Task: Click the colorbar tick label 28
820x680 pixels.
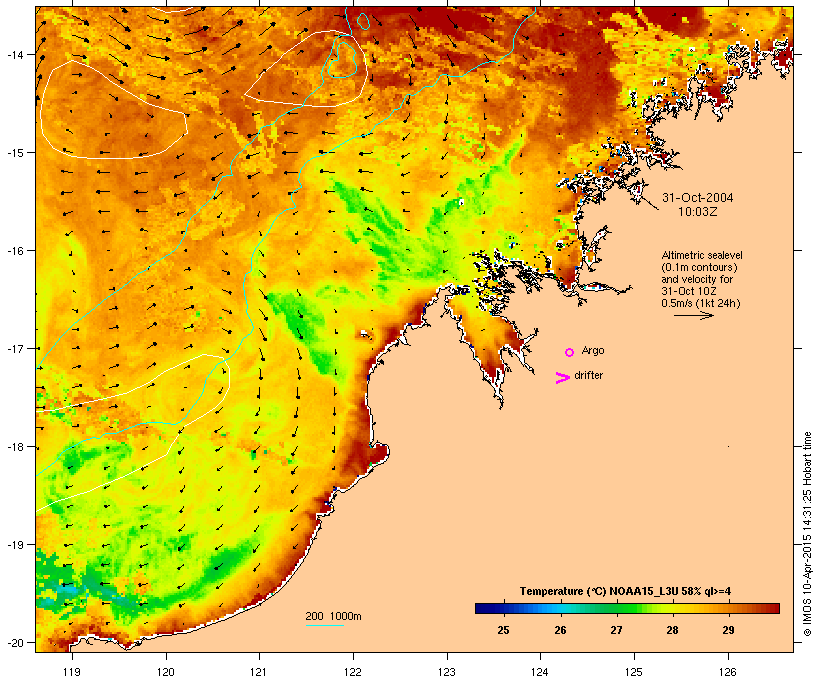Action: pos(673,630)
